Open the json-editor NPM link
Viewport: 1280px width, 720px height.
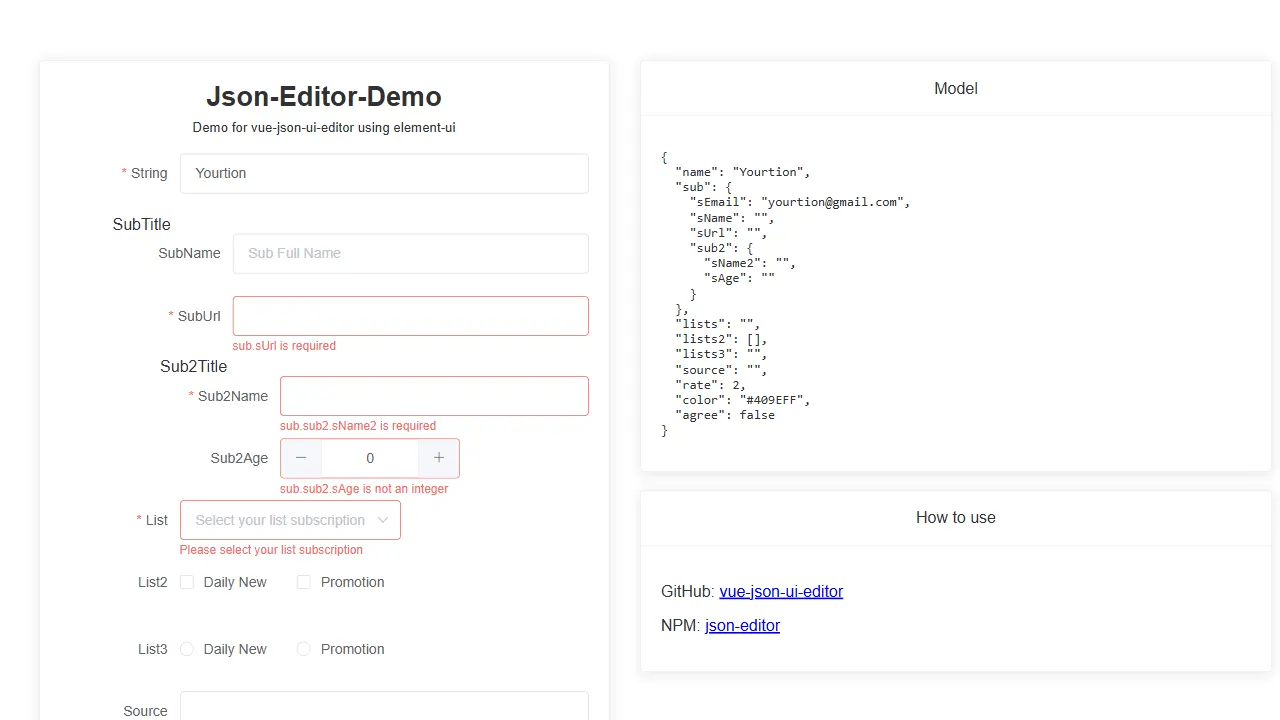click(742, 625)
